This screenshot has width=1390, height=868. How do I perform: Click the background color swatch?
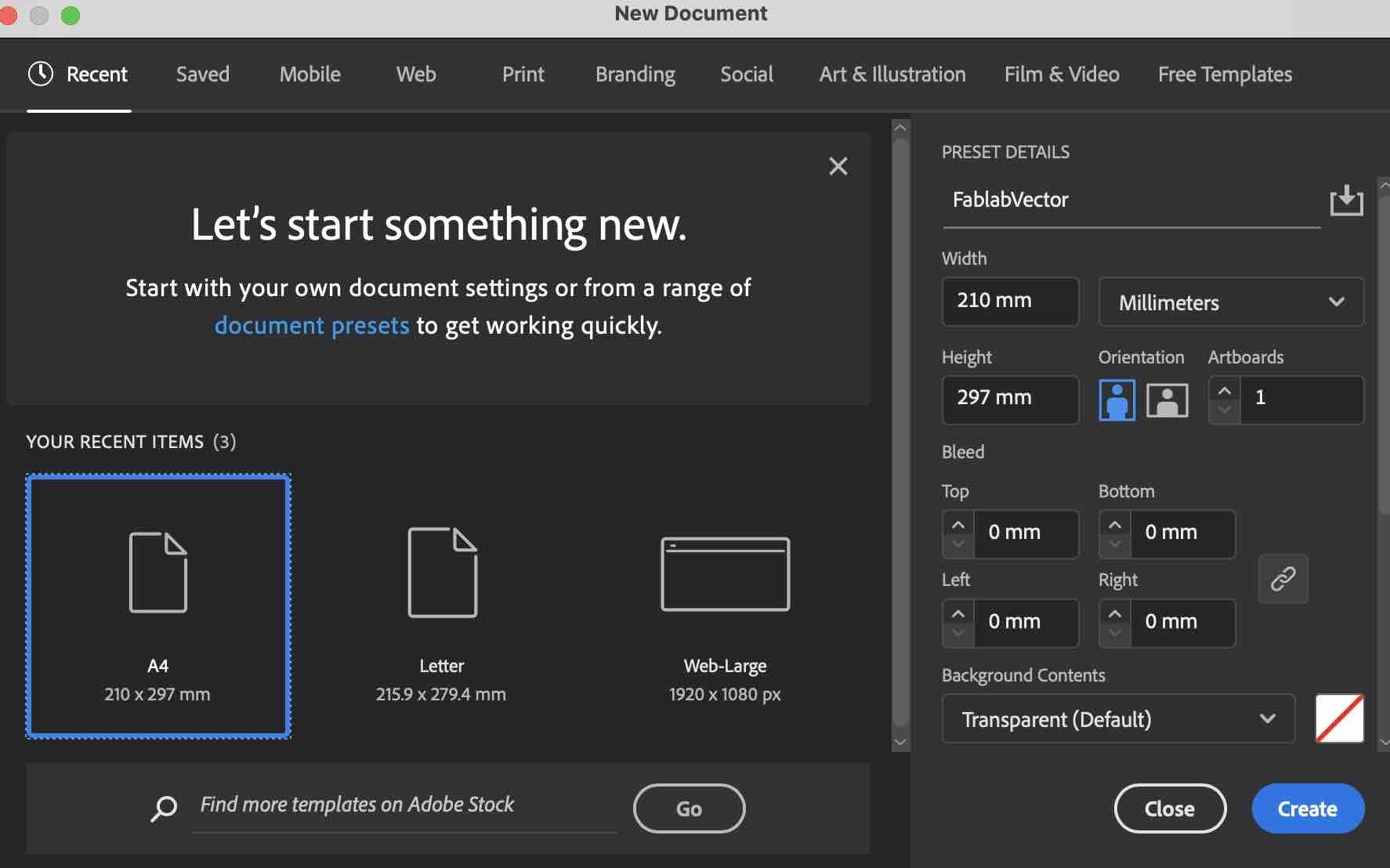(x=1339, y=718)
